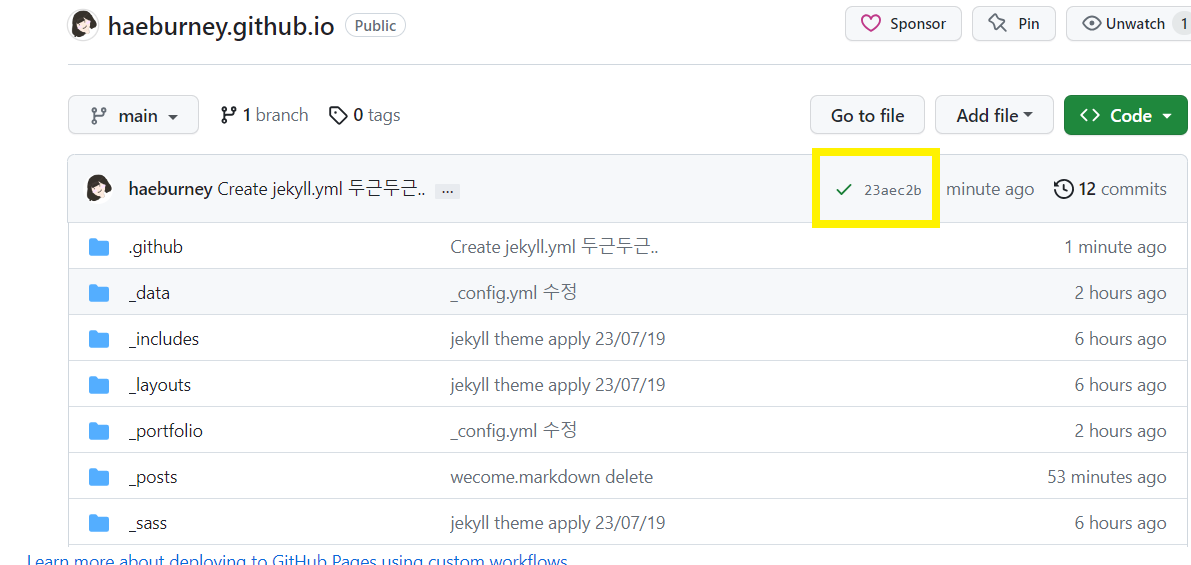This screenshot has width=1191, height=565.
Task: Open the _data folder
Action: tap(149, 293)
